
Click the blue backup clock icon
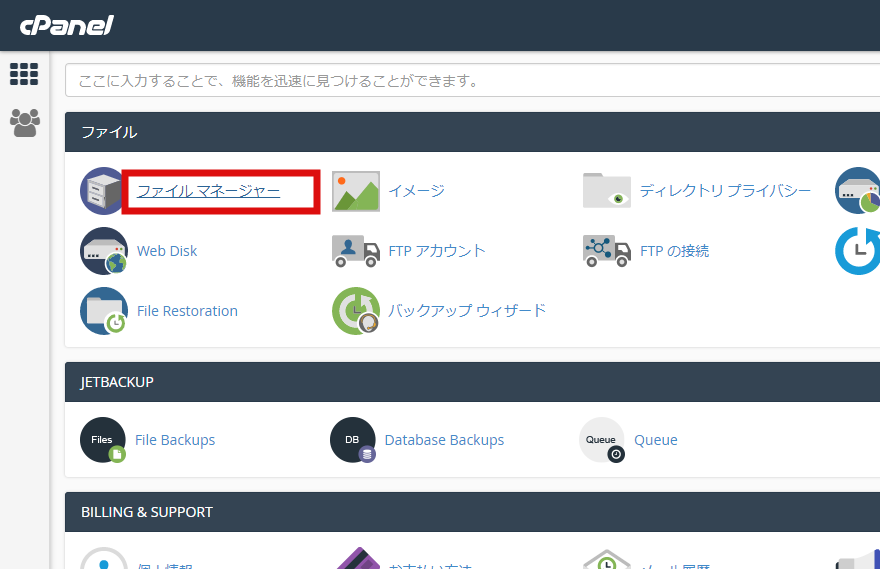click(x=858, y=251)
